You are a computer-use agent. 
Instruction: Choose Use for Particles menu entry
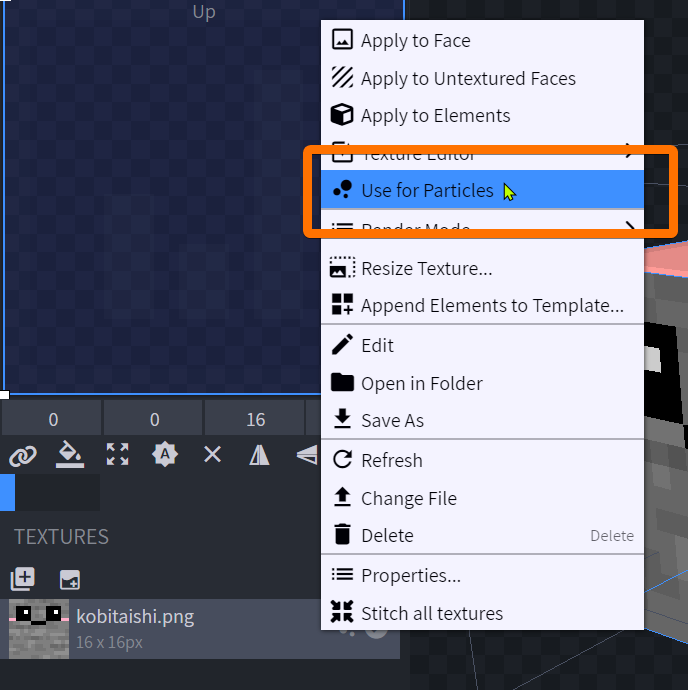tap(427, 190)
